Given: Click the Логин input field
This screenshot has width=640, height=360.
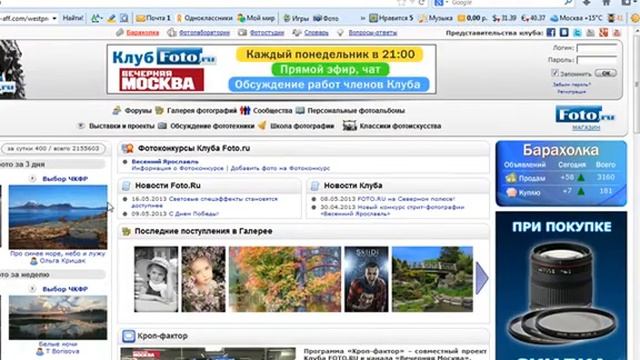Looking at the screenshot, I should click(x=597, y=48).
